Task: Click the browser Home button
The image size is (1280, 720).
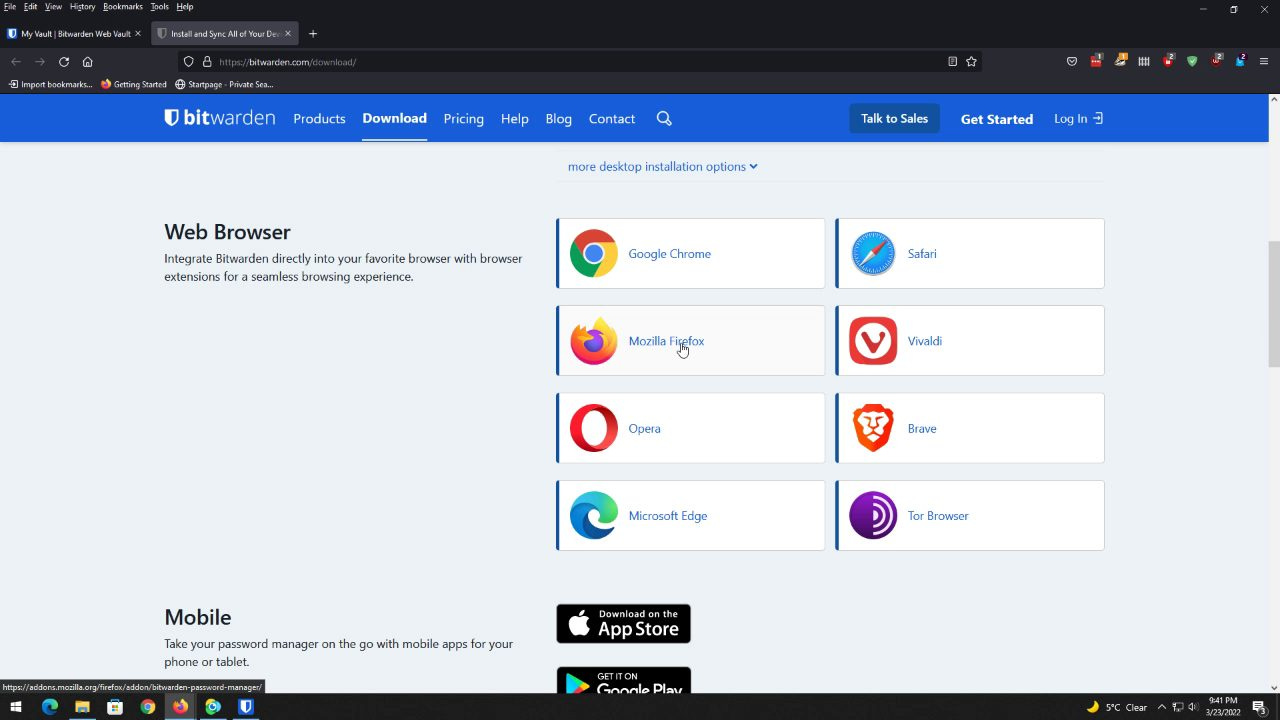Action: pyautogui.click(x=88, y=62)
